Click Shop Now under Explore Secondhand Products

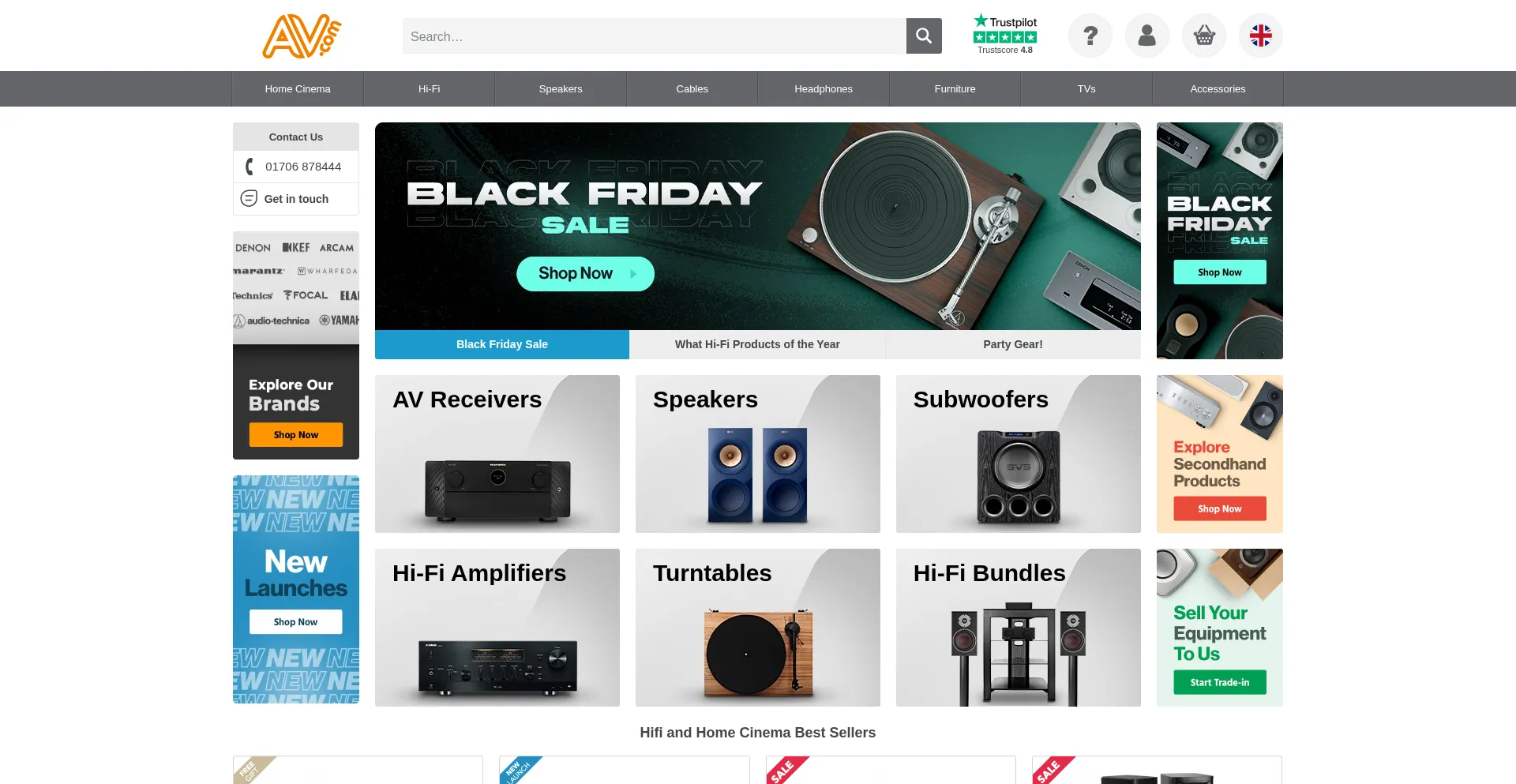[x=1220, y=508]
